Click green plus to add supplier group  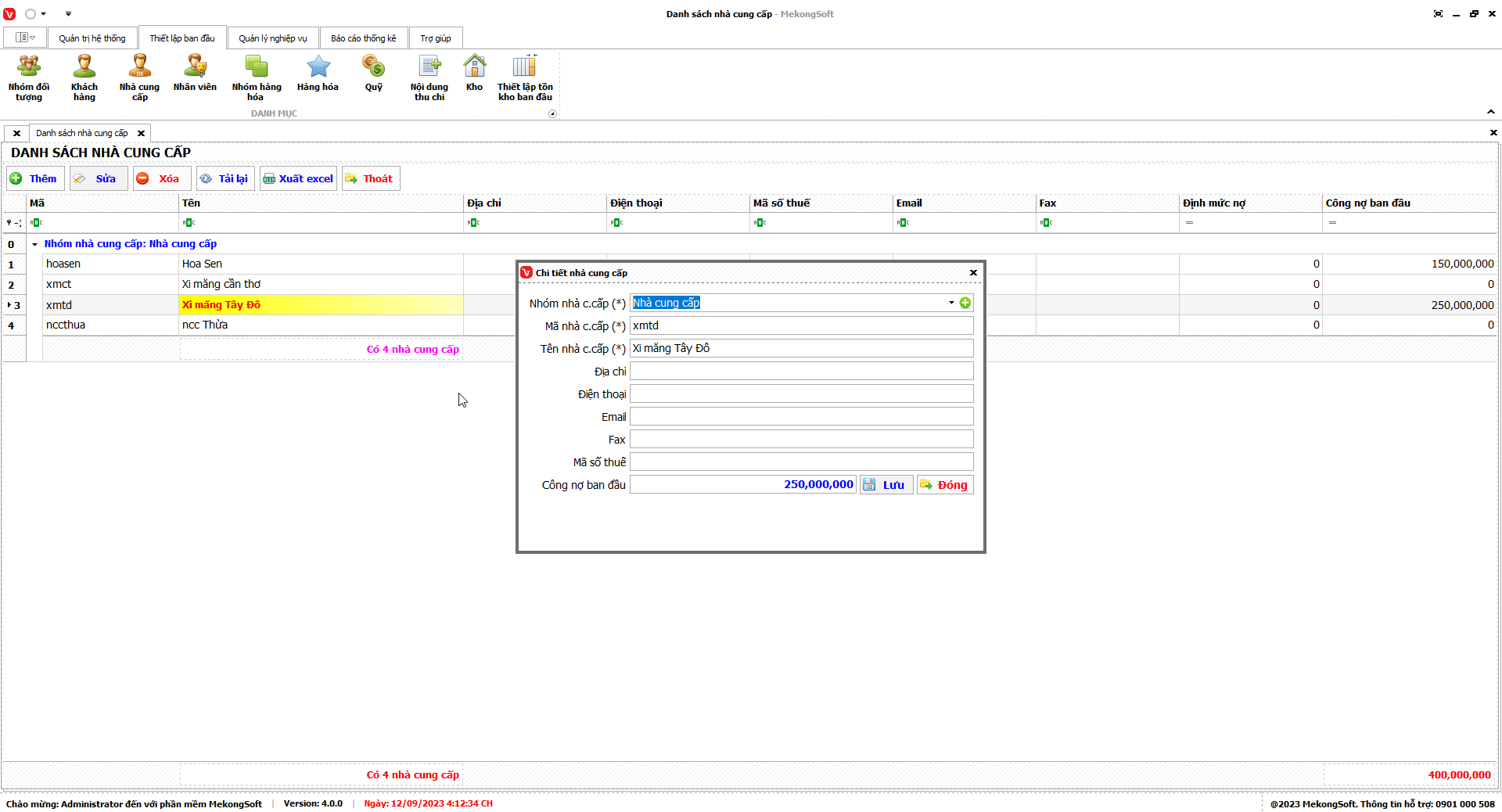[965, 303]
